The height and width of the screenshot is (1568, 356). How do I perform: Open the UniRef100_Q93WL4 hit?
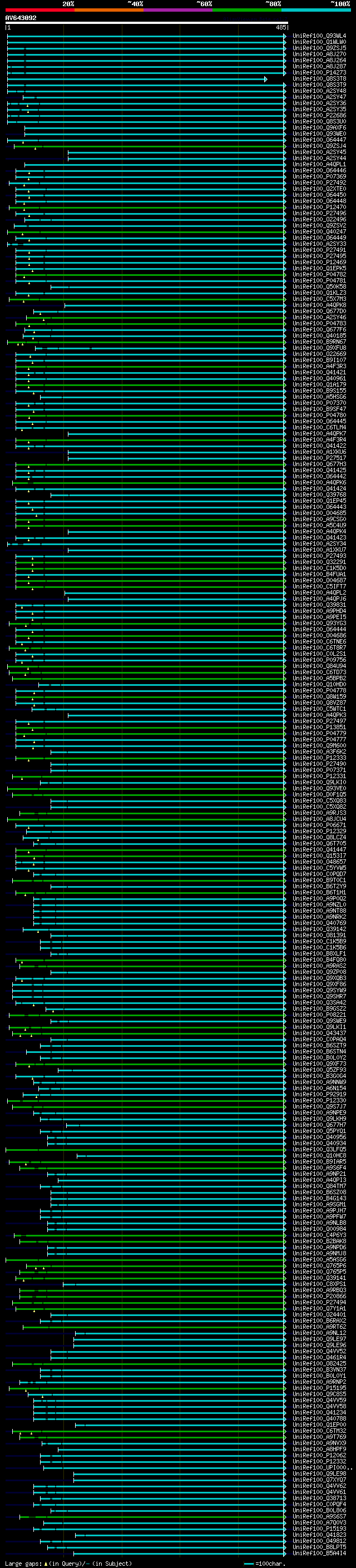point(319,36)
